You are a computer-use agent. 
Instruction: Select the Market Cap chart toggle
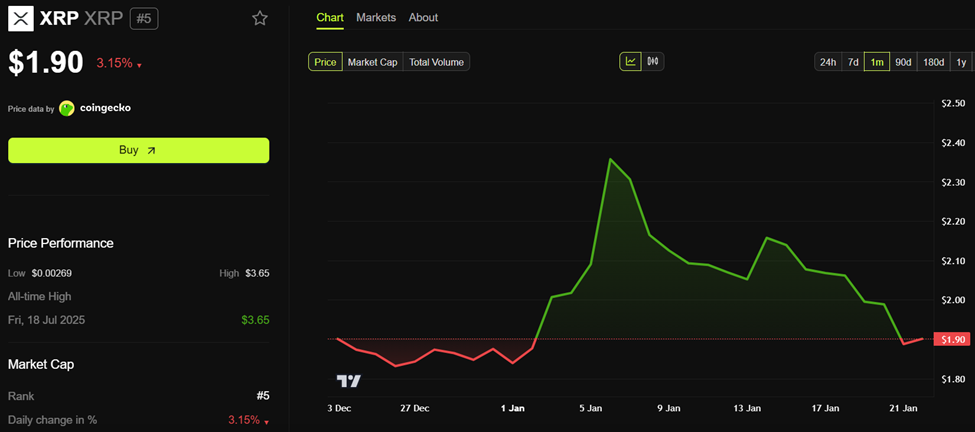(372, 62)
